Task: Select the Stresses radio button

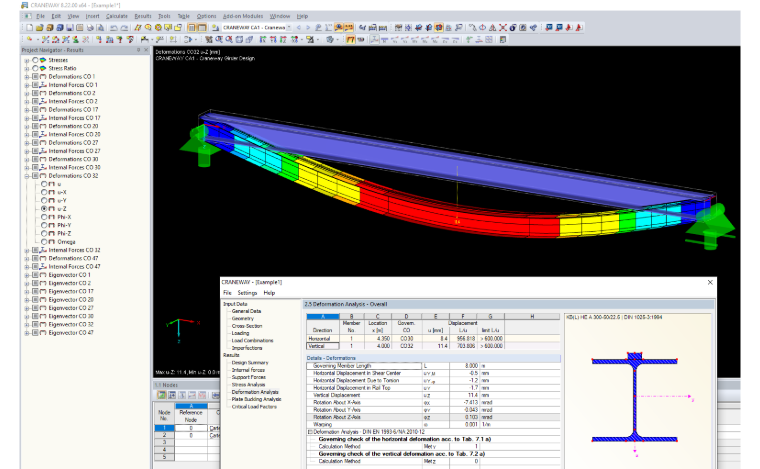Action: 35,60
